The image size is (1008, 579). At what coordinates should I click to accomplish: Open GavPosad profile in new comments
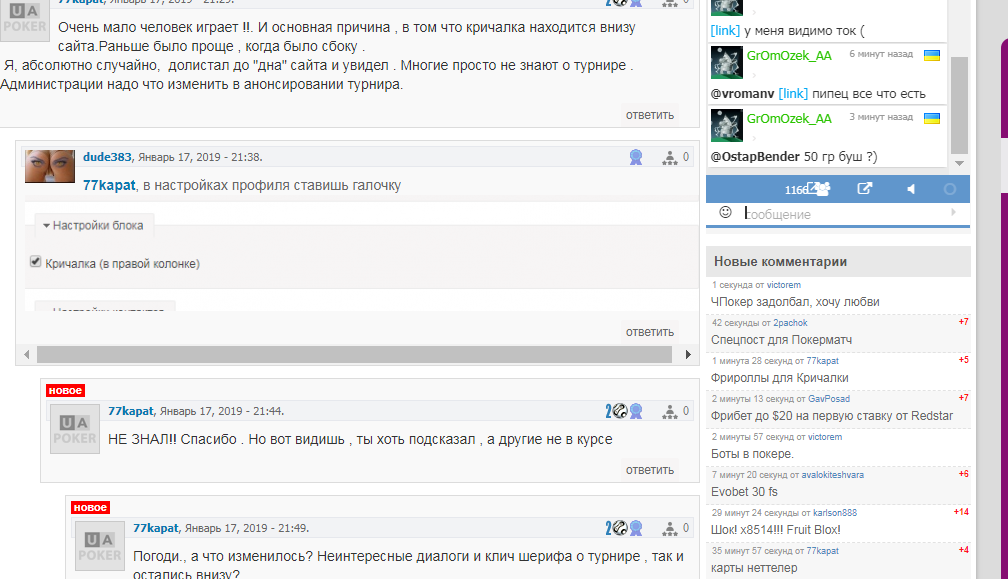click(x=829, y=398)
